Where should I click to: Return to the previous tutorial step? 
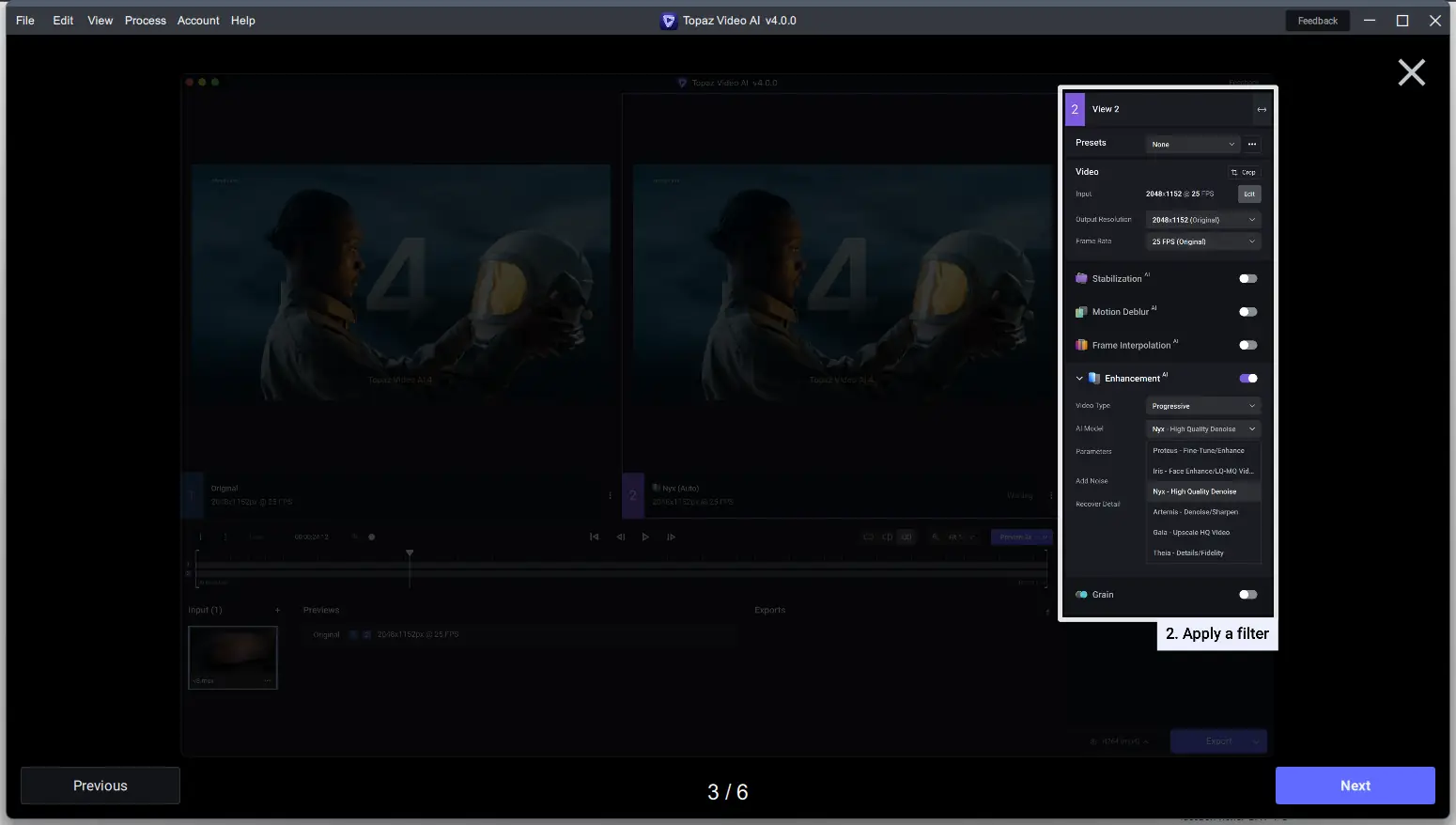click(101, 786)
